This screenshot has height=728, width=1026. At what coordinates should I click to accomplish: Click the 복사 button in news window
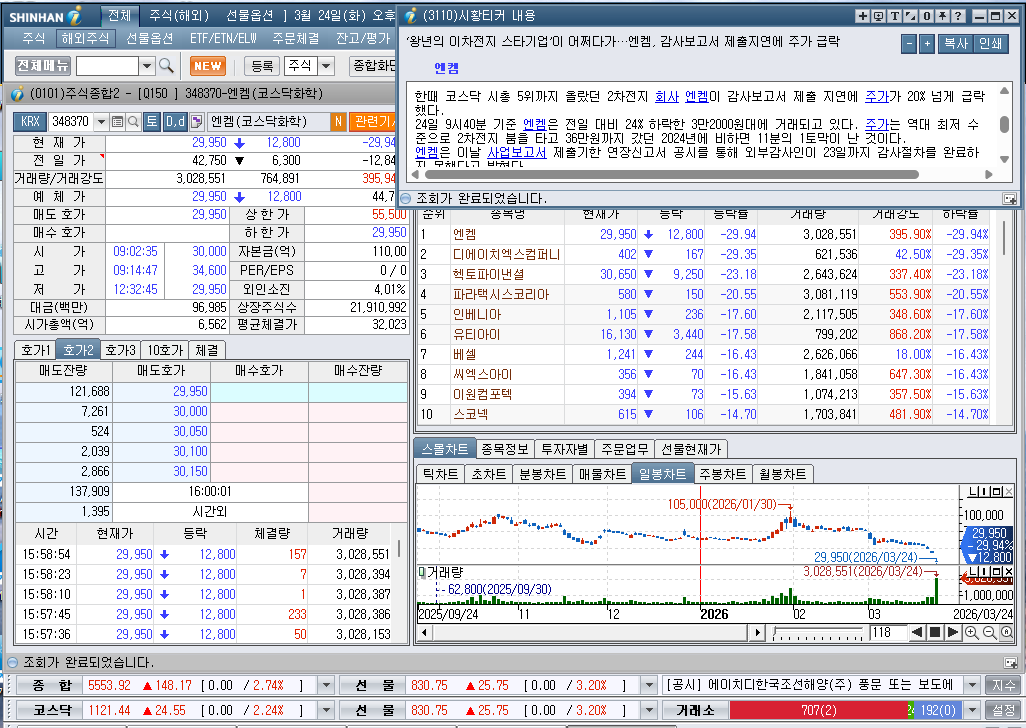[x=955, y=44]
